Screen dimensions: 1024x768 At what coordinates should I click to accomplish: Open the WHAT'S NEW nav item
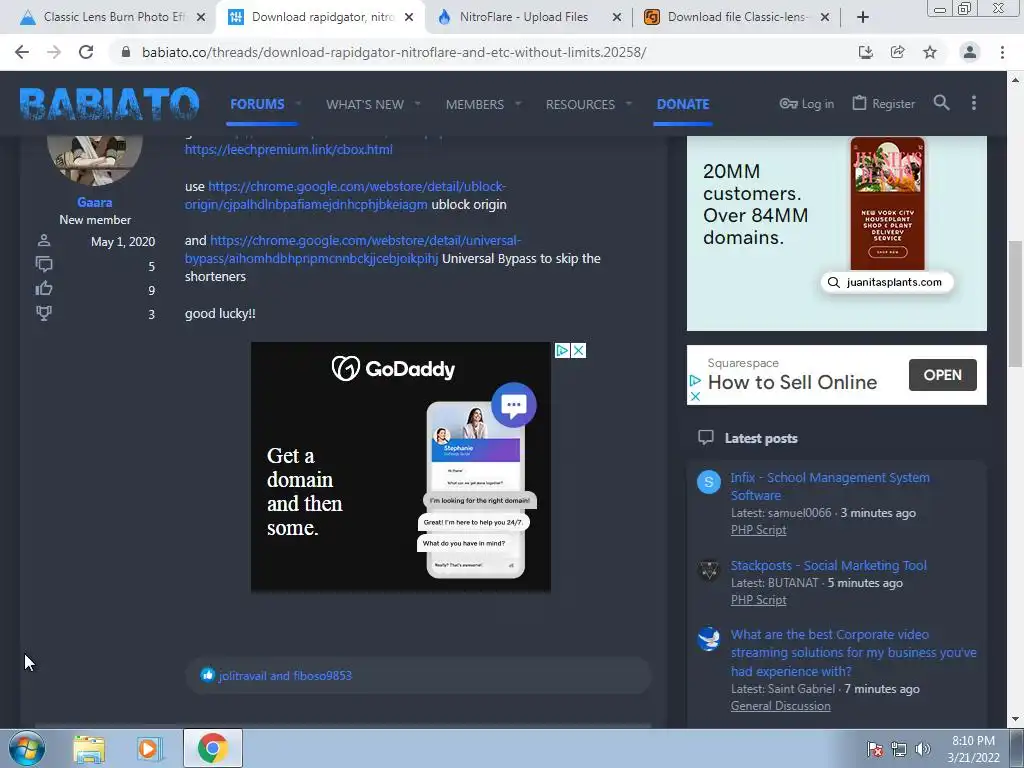click(x=365, y=104)
